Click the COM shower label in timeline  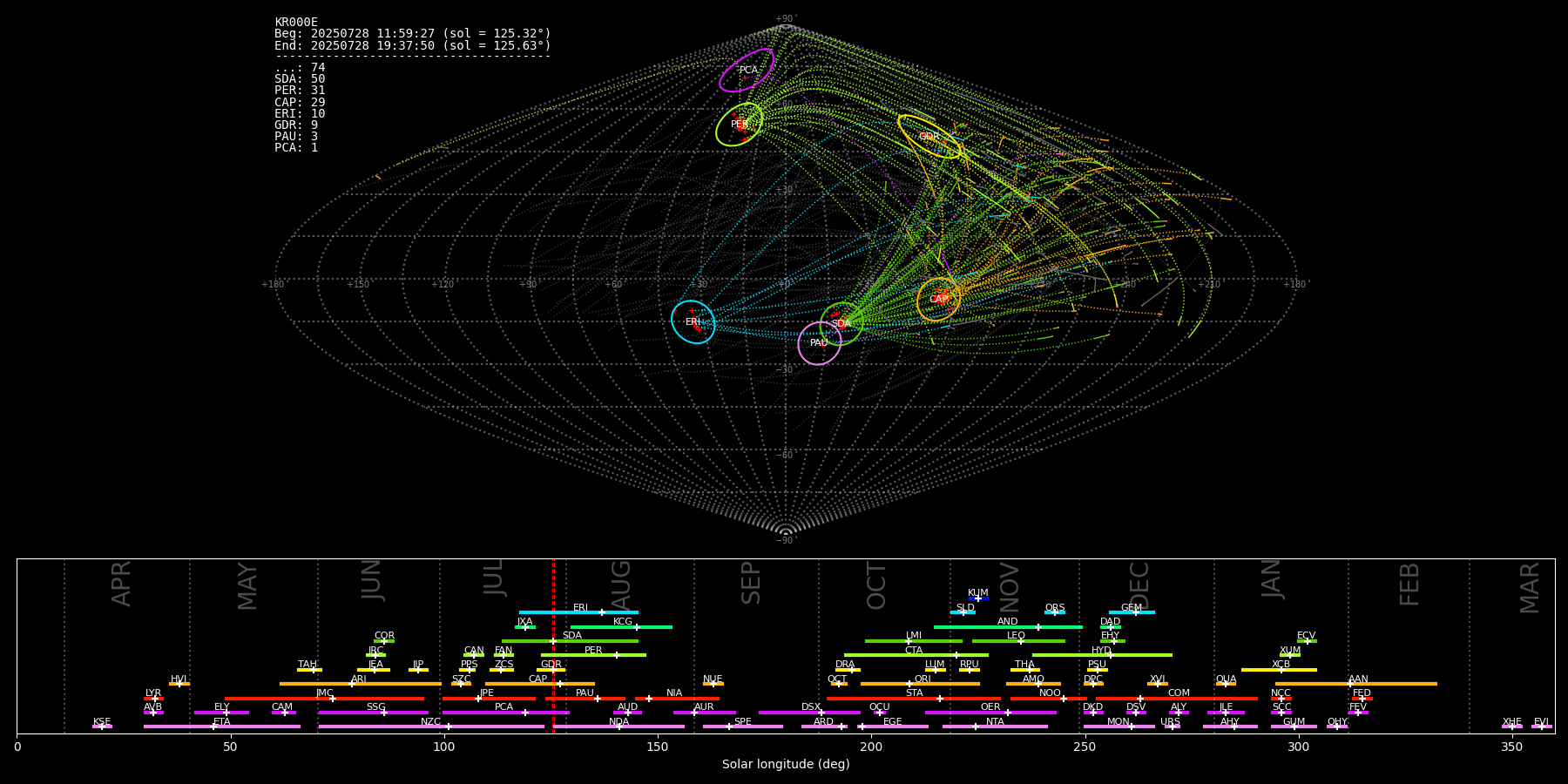click(x=1179, y=693)
